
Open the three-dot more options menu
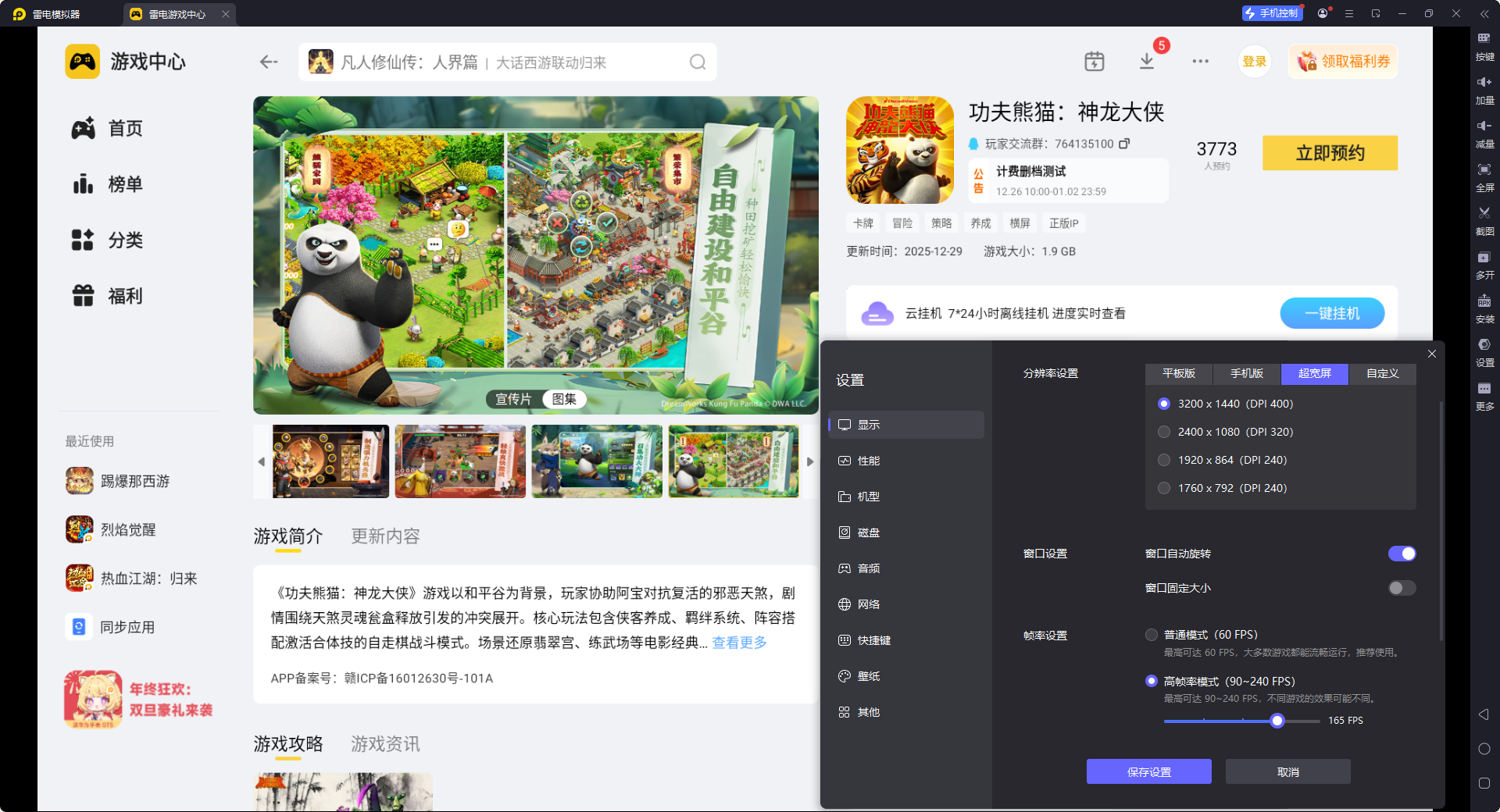click(1200, 62)
